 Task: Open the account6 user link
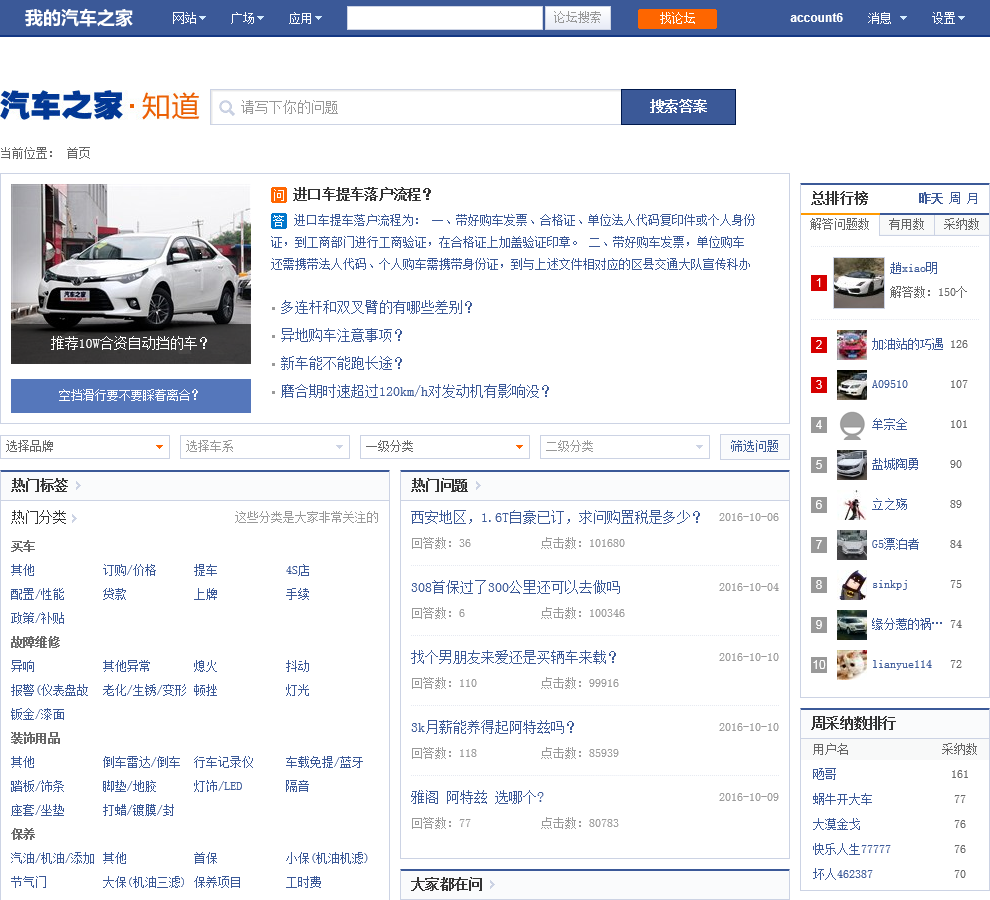coord(816,18)
